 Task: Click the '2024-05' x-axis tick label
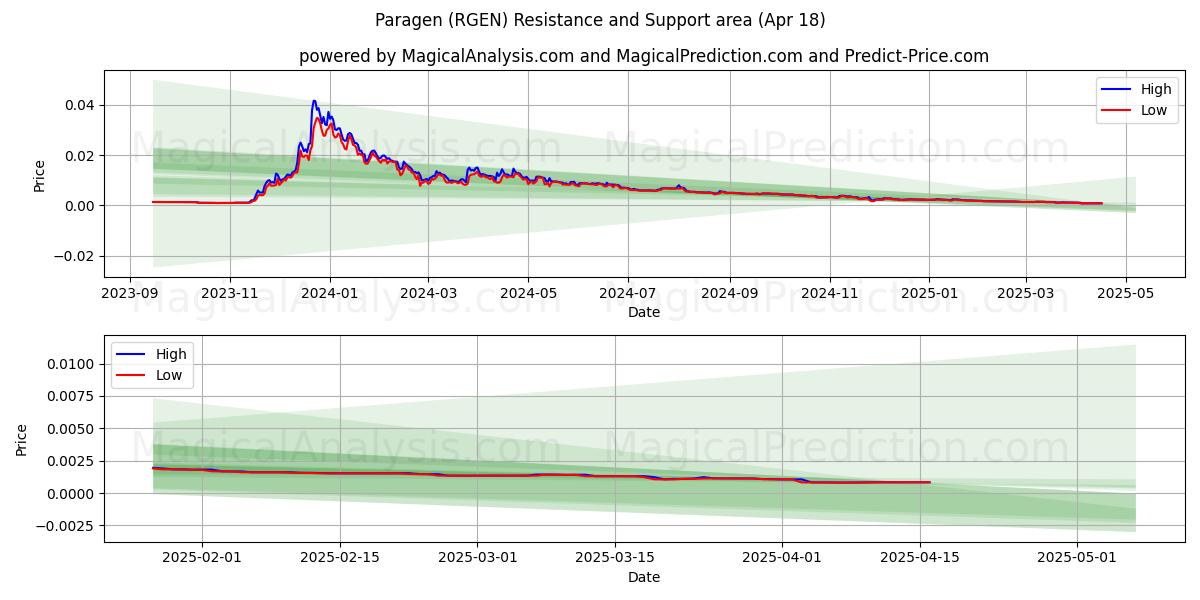tap(528, 293)
